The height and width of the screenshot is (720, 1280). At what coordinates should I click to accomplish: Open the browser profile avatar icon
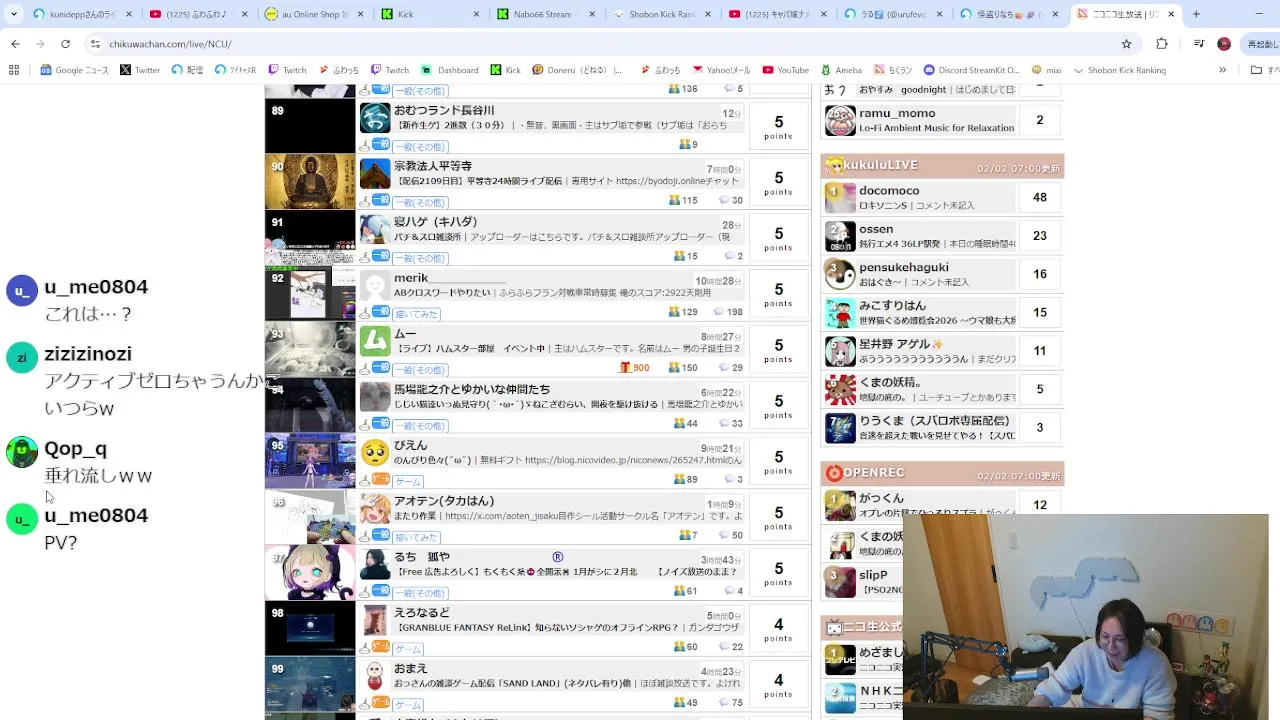point(1224,44)
